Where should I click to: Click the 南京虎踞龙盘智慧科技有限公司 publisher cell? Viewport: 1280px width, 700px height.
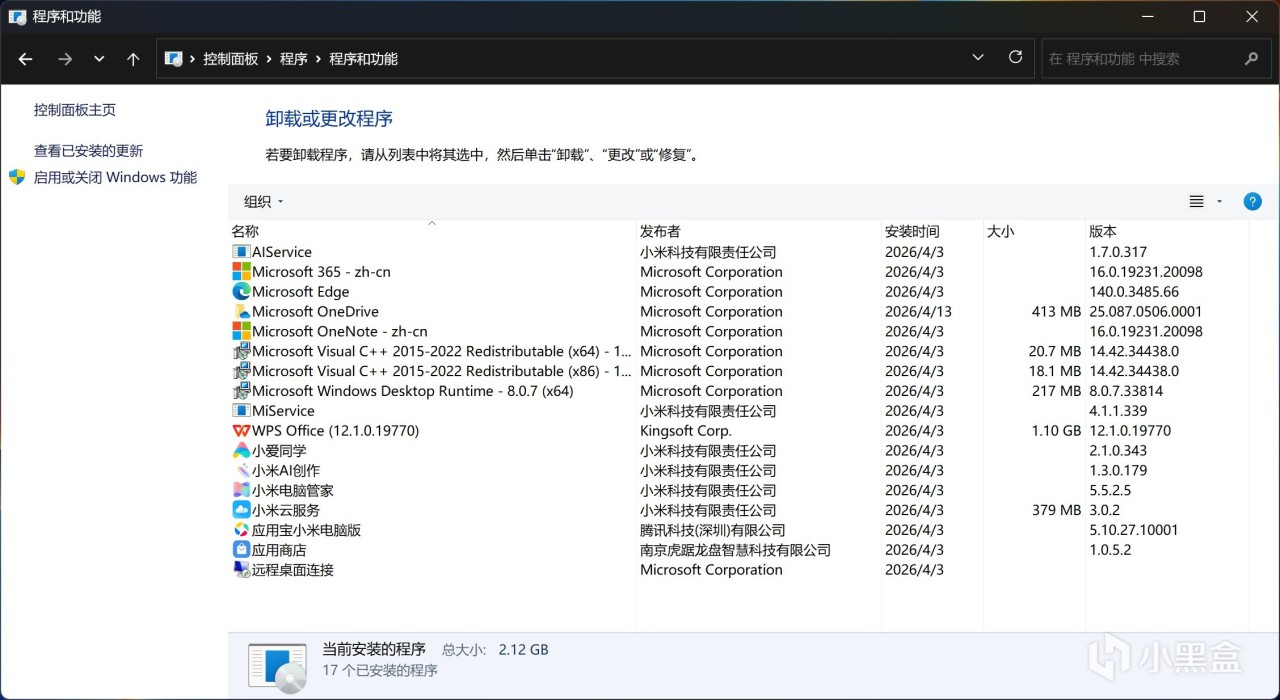[x=735, y=550]
